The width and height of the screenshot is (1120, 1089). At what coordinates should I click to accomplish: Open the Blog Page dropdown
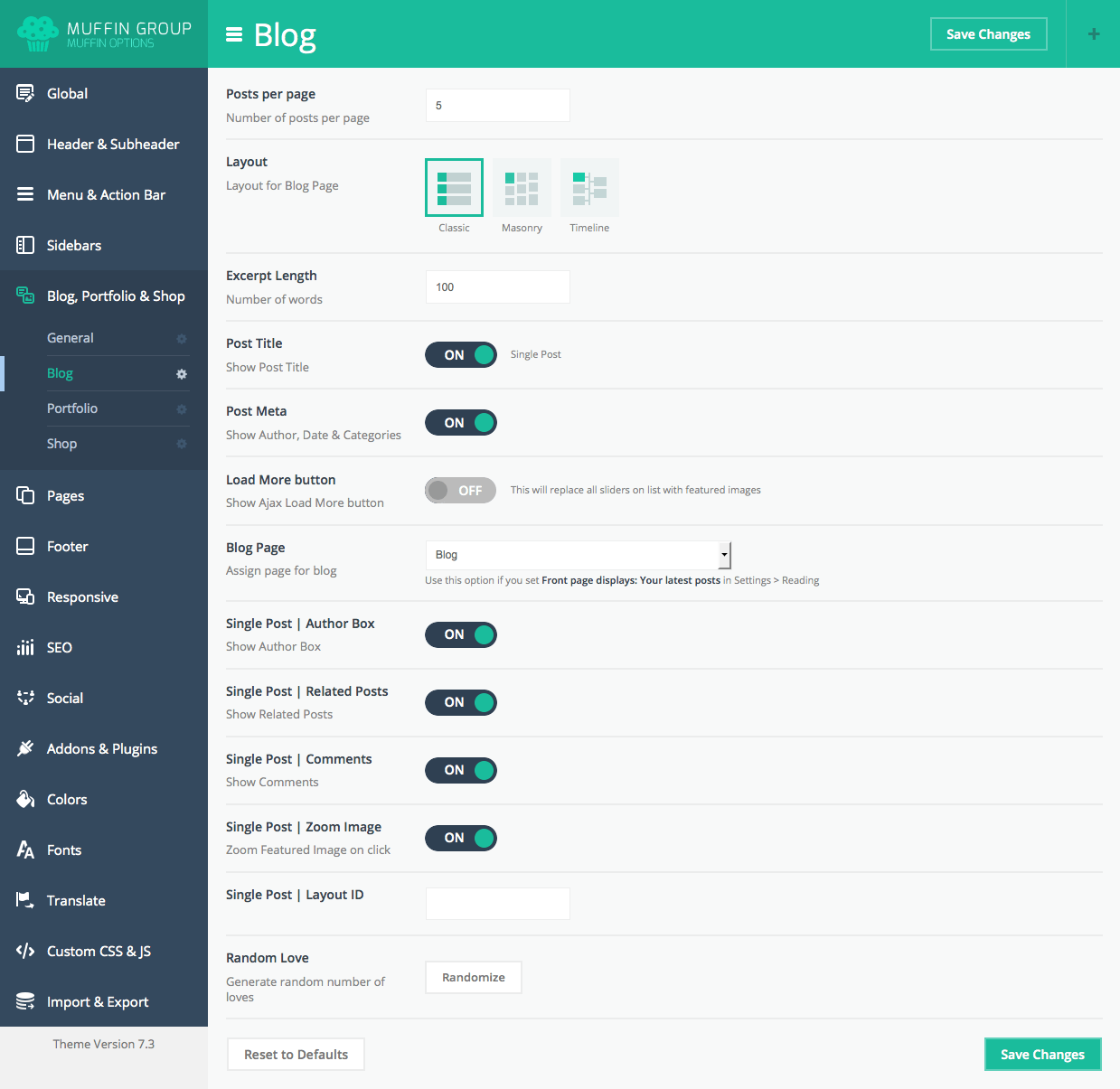(577, 555)
